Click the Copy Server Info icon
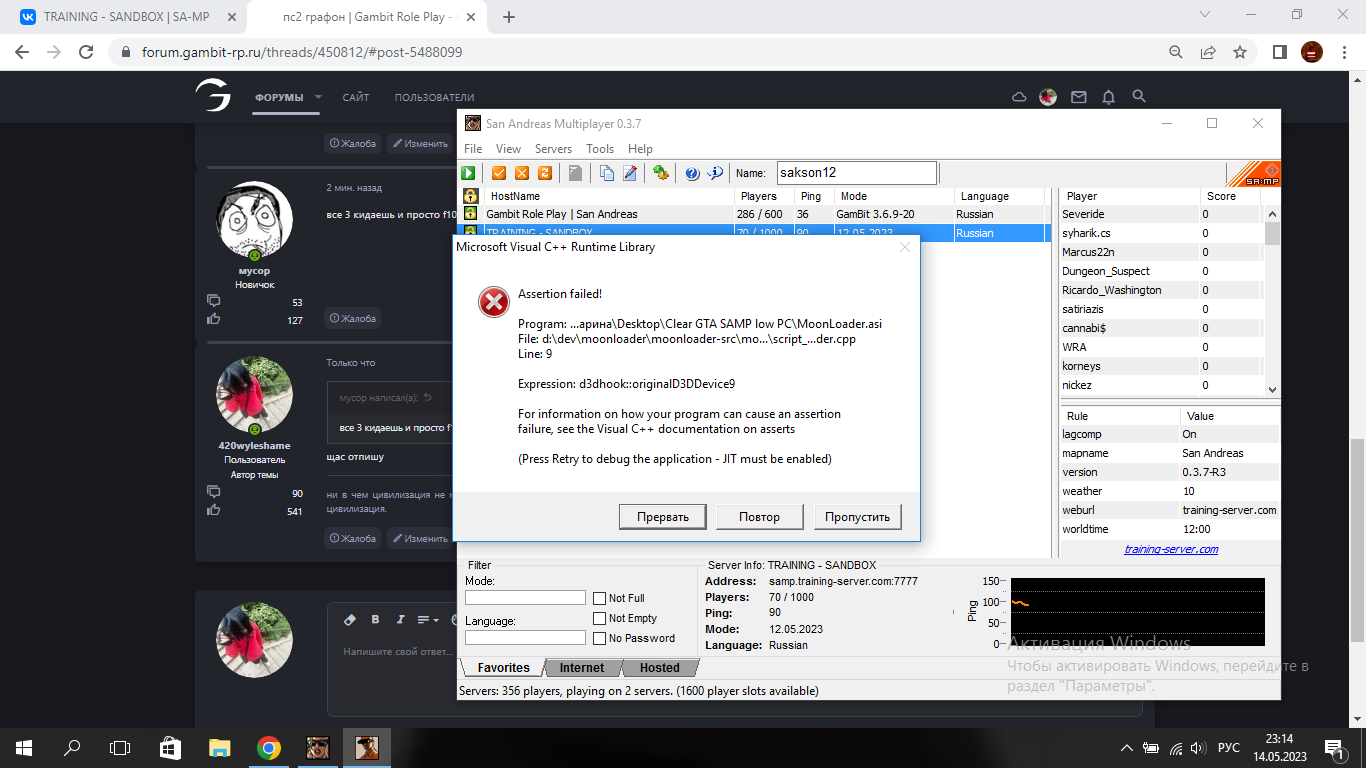Viewport: 1366px width, 768px height. (x=606, y=173)
